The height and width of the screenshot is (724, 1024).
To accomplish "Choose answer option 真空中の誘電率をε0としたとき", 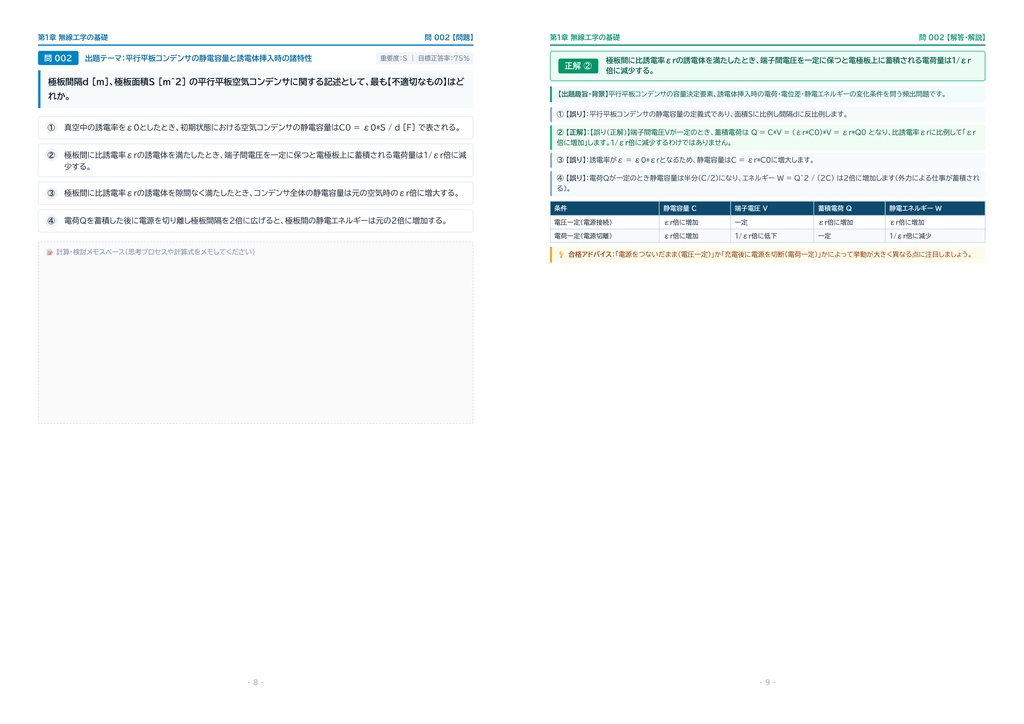I will [256, 128].
